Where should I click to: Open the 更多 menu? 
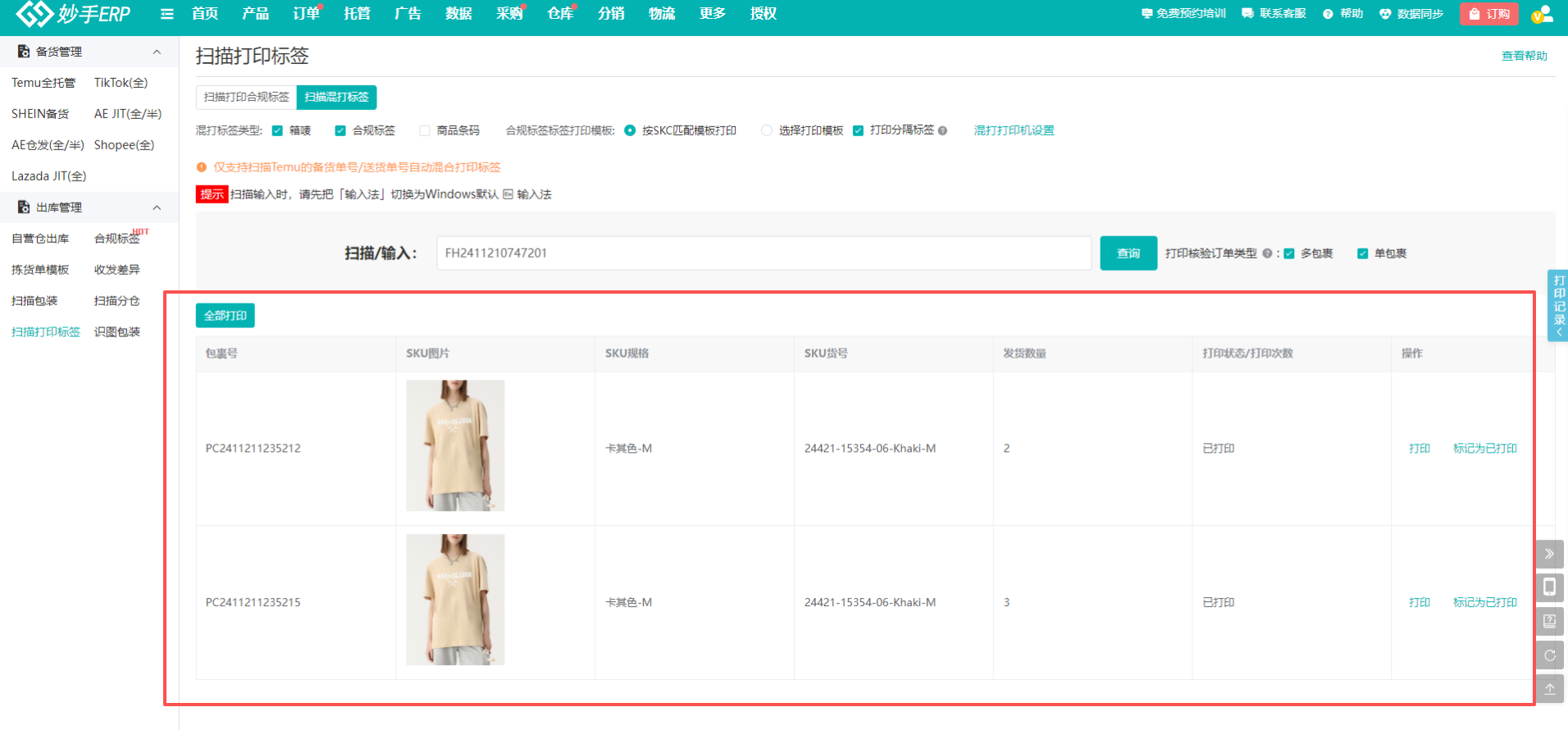coord(713,14)
